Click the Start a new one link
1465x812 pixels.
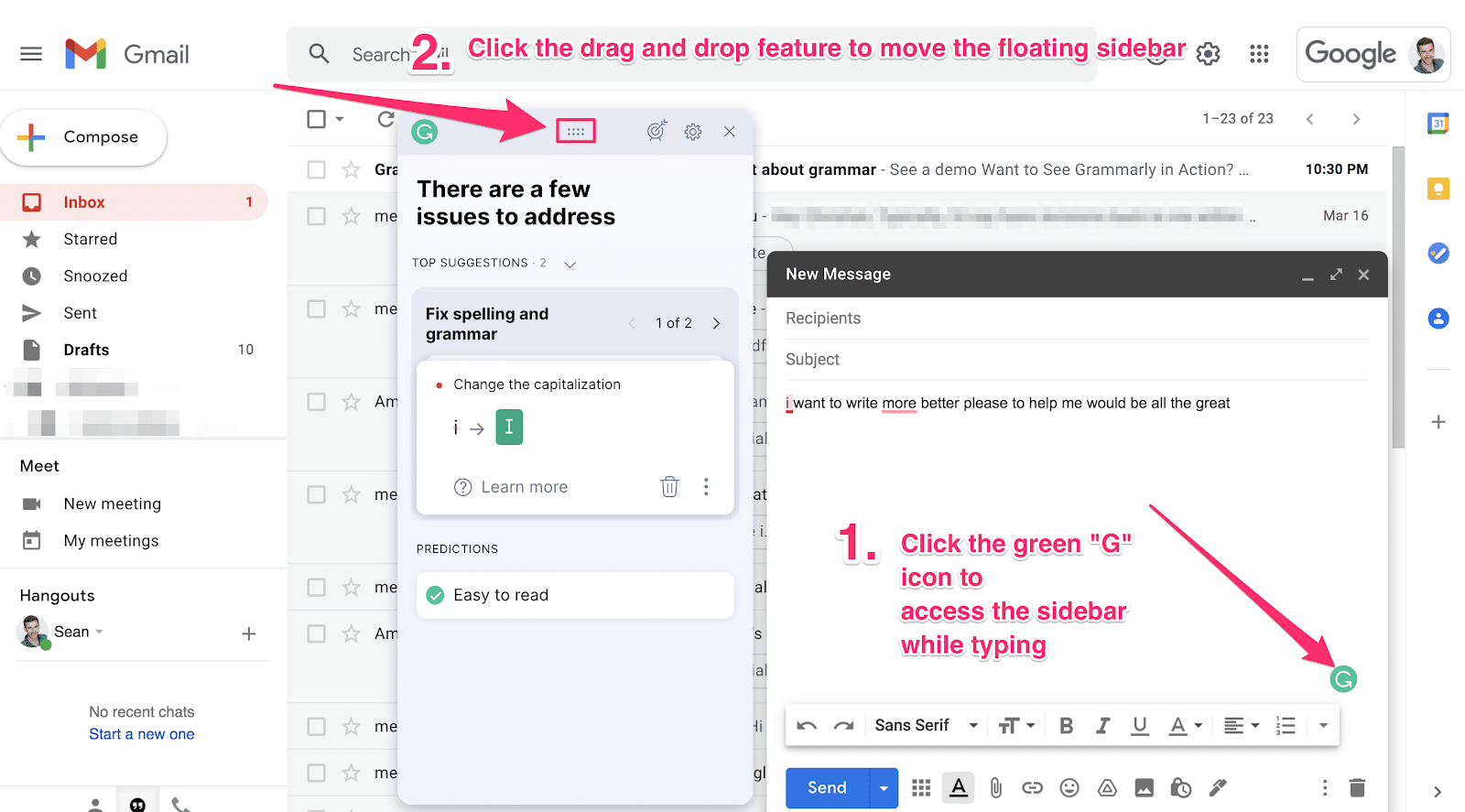click(x=142, y=734)
